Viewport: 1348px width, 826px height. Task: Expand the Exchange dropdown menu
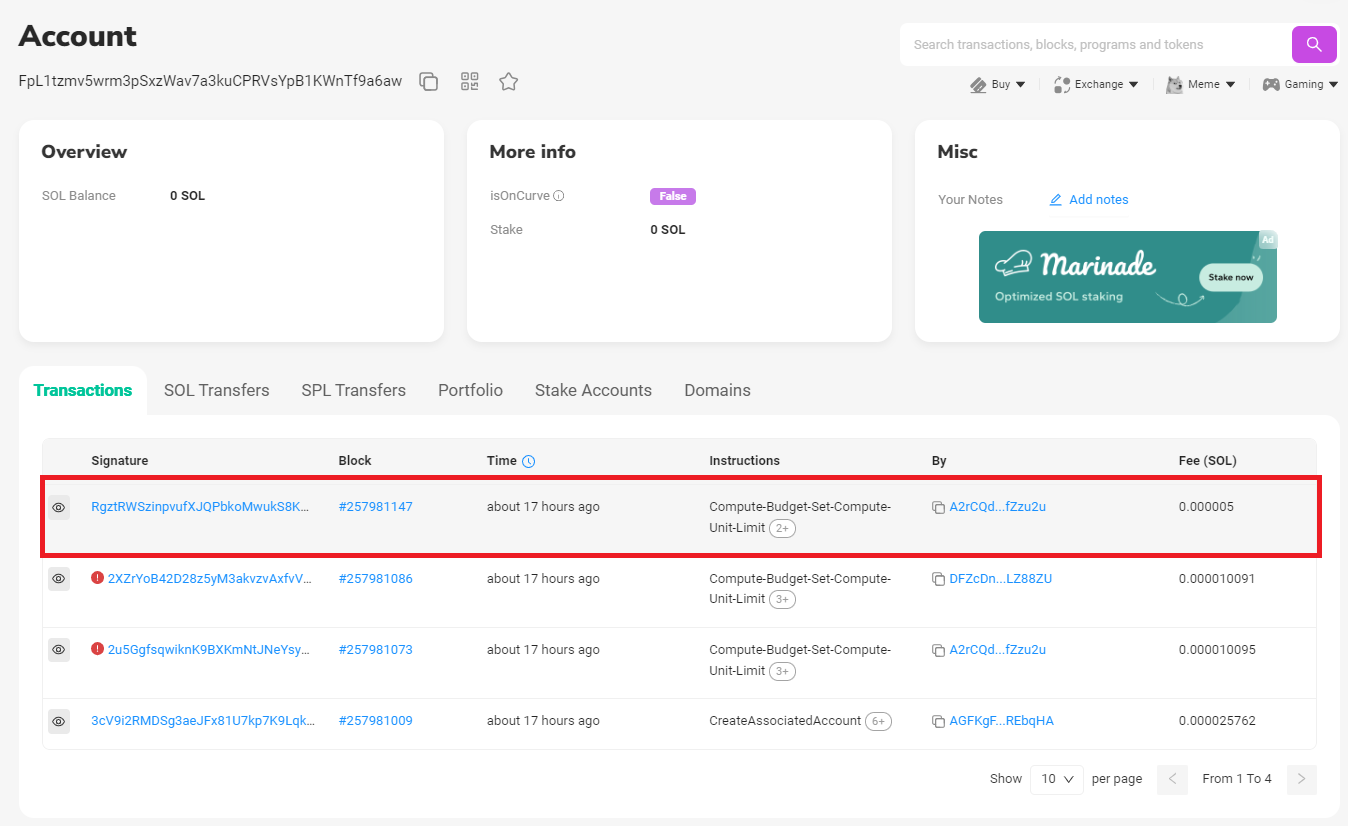coord(1096,85)
